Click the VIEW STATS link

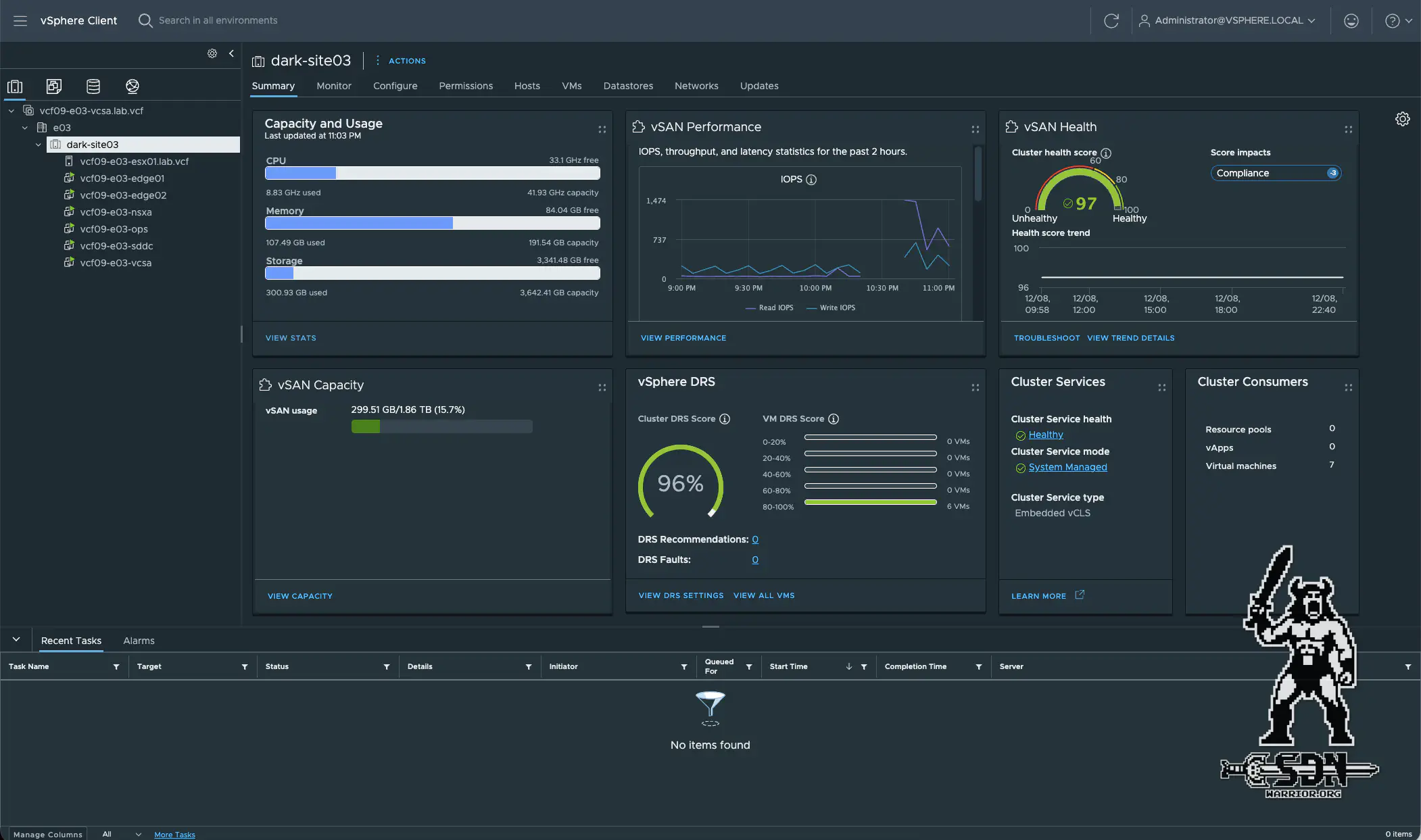coord(291,338)
